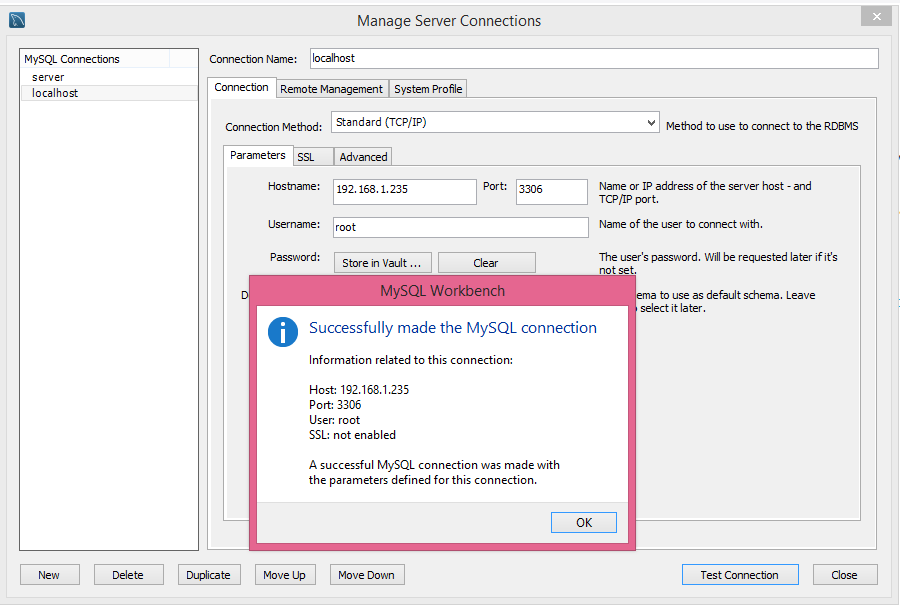900x605 pixels.
Task: Open the Connection Method dropdown
Action: pyautogui.click(x=494, y=124)
